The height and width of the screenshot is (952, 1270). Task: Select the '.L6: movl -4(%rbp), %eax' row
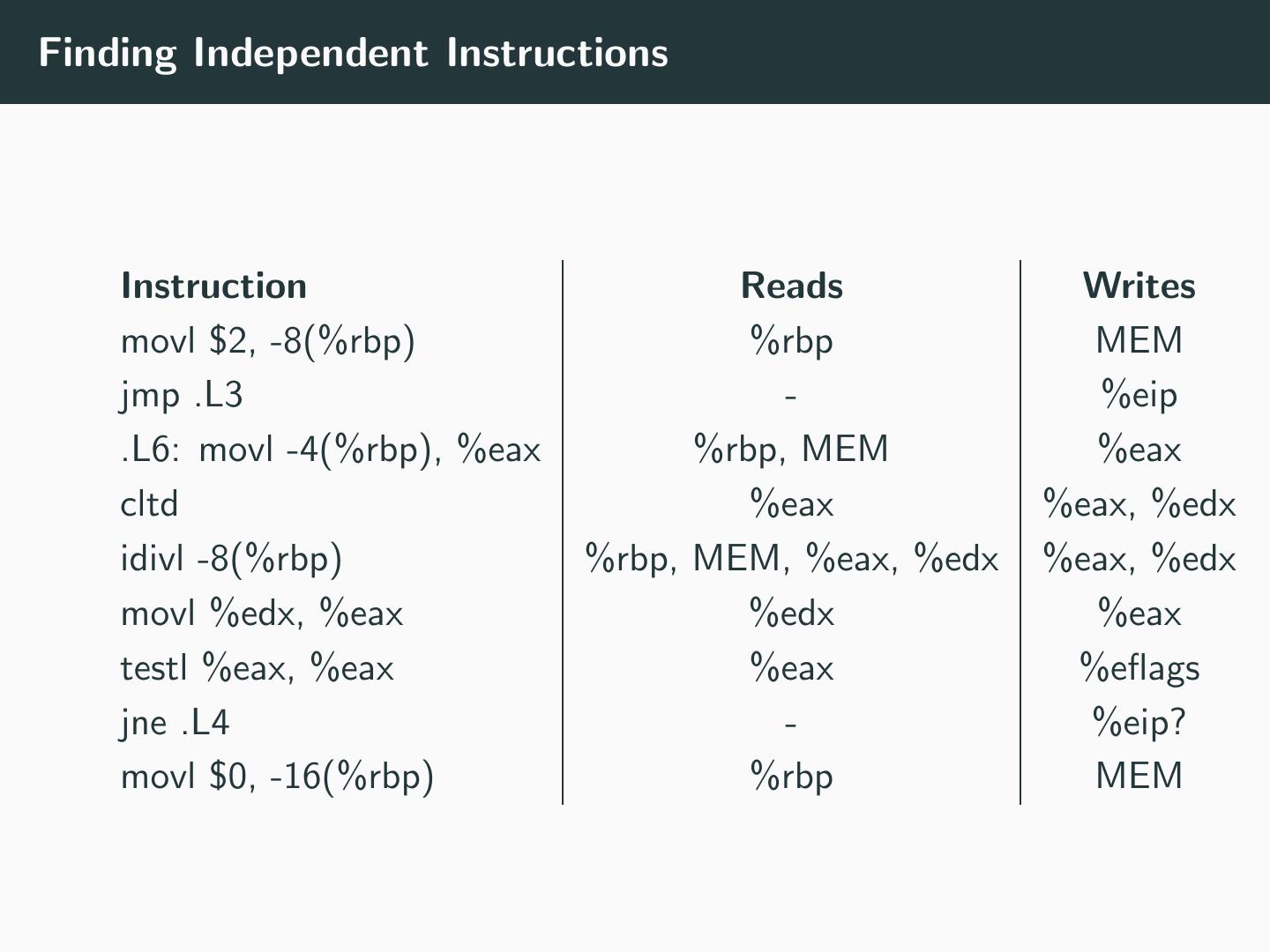pos(330,450)
